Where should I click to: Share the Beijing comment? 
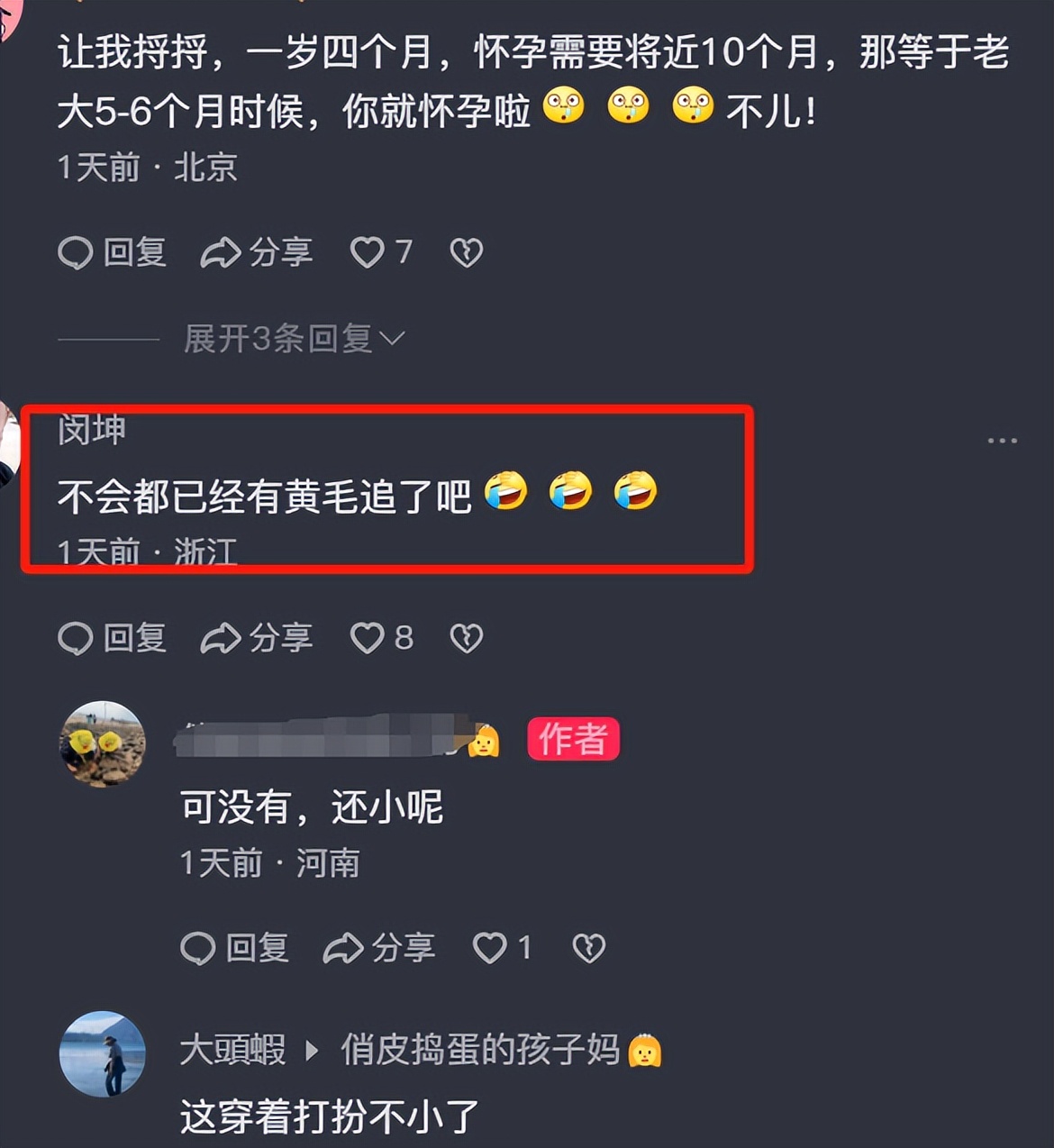pos(257,252)
